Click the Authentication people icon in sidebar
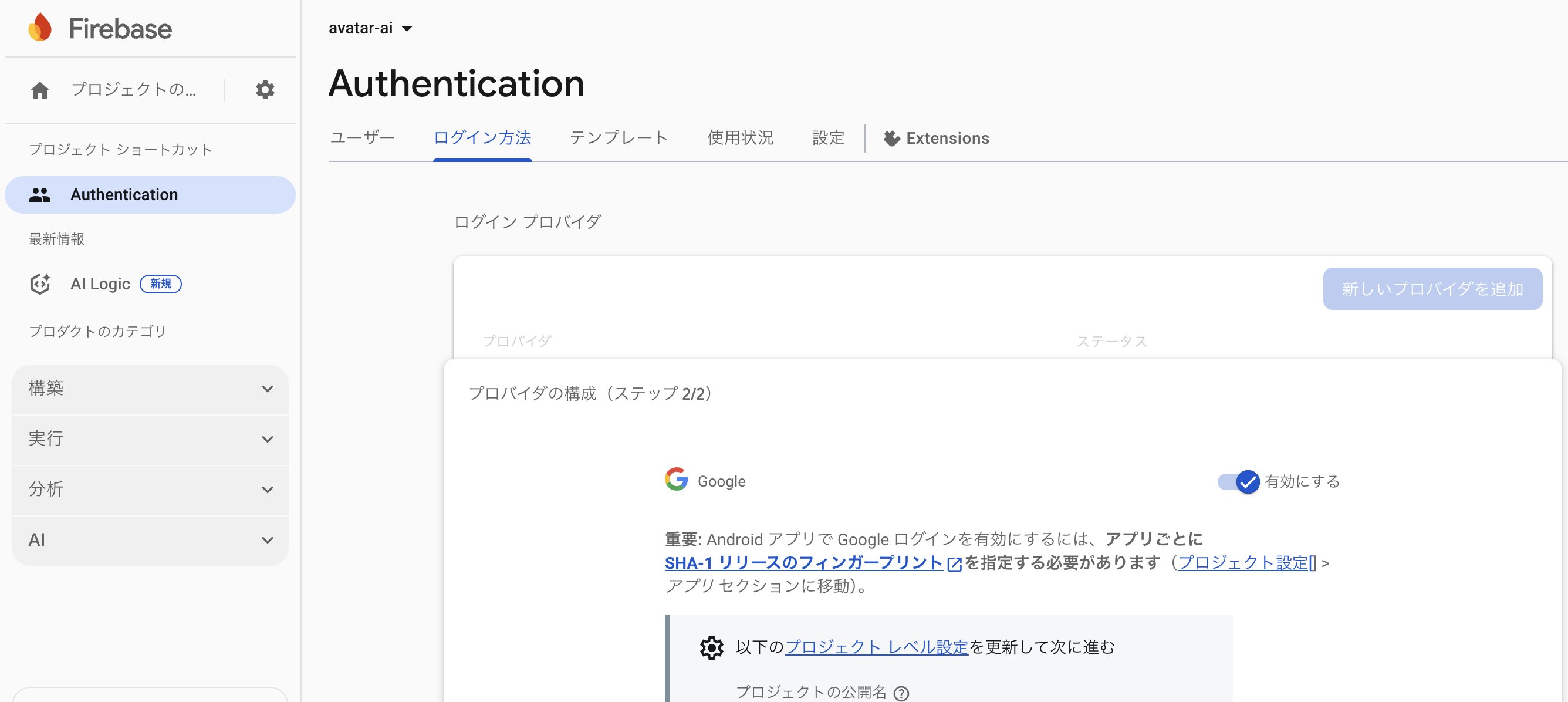 pos(39,195)
